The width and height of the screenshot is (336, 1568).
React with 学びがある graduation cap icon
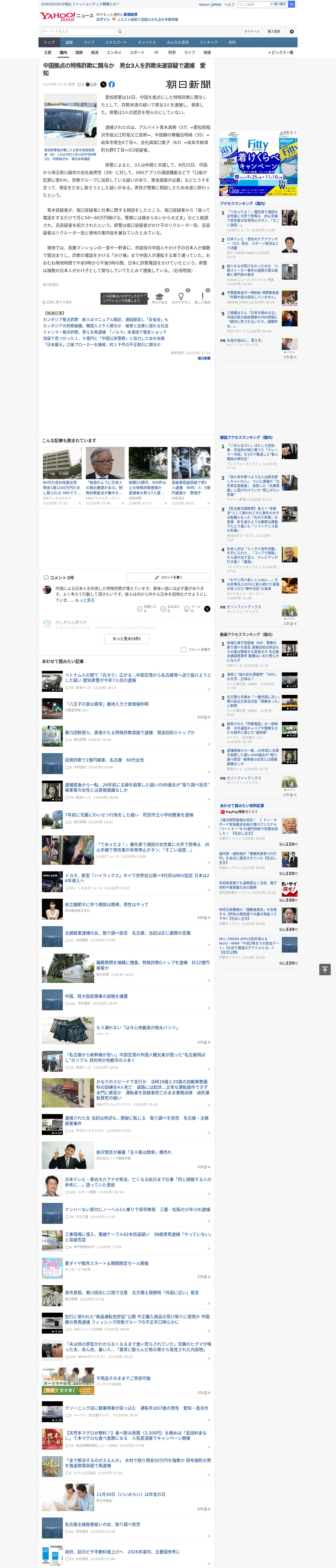click(x=159, y=296)
